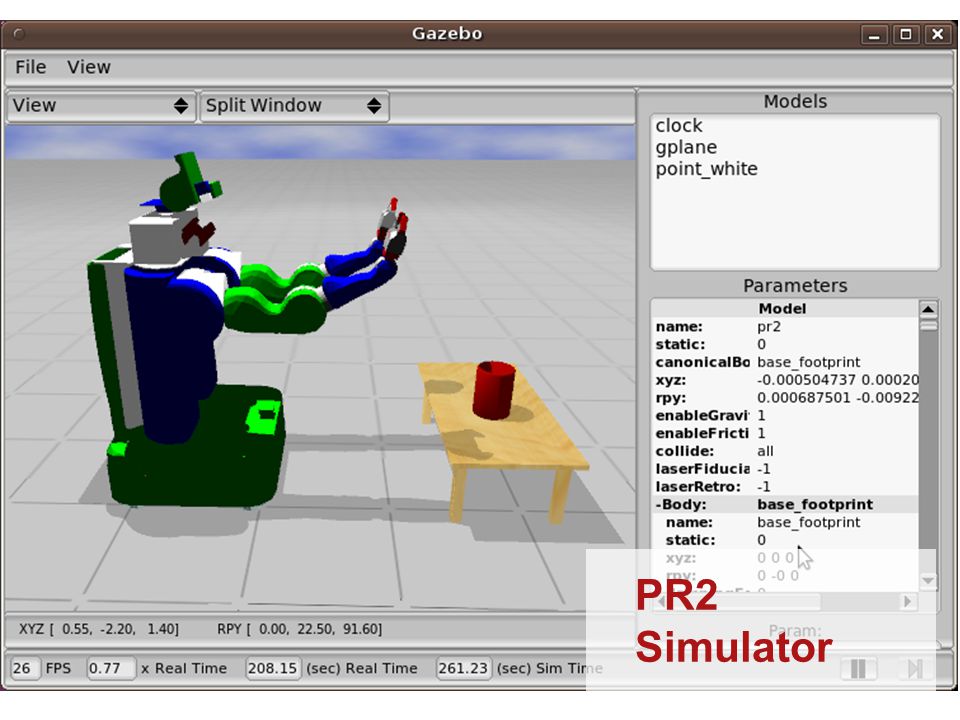
Task: Maximize the Gazebo window
Action: 906,34
